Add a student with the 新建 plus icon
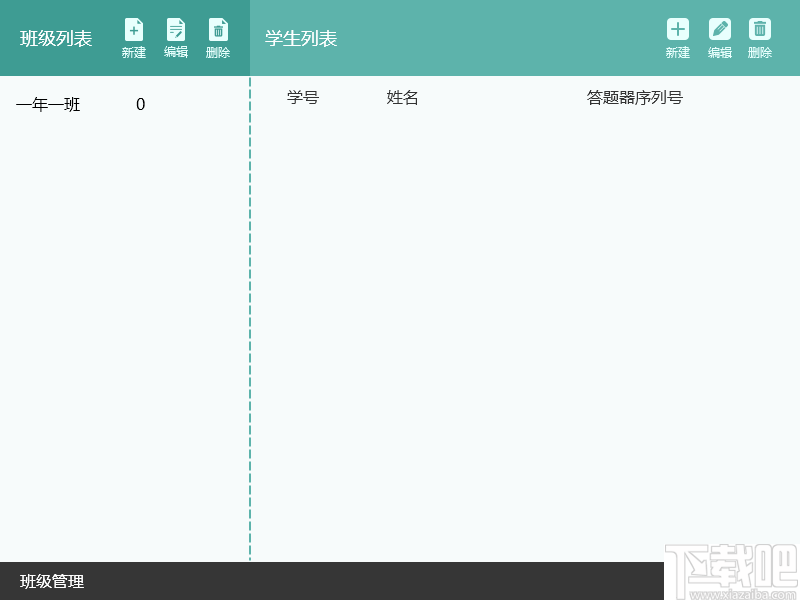The width and height of the screenshot is (800, 600). click(677, 30)
